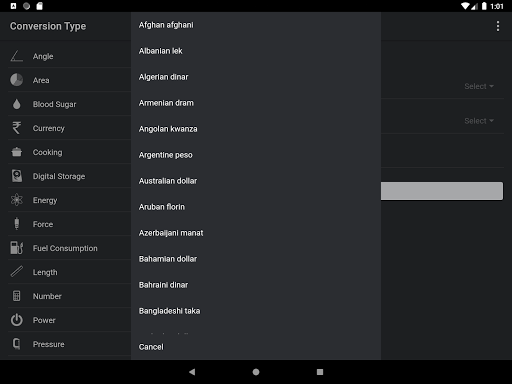Tap the battery status bar icon
Viewport: 512px width, 384px height.
[484, 6]
